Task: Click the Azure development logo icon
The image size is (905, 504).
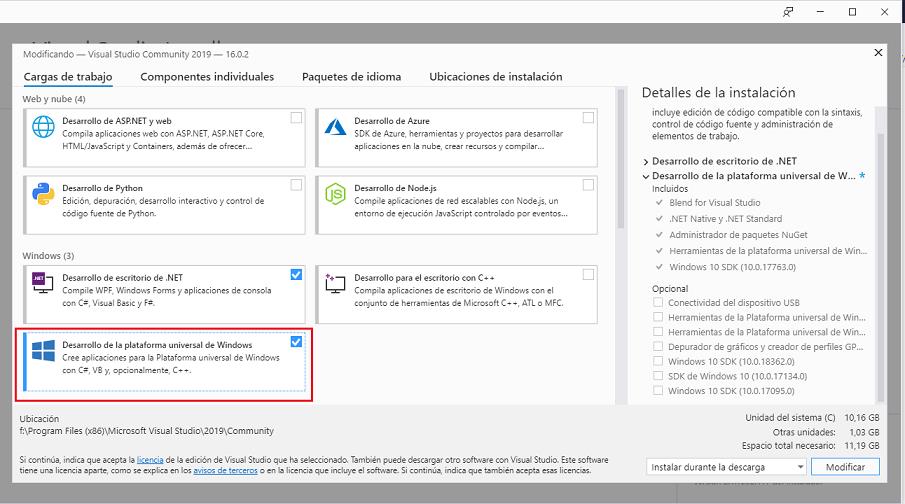Action: [335, 126]
